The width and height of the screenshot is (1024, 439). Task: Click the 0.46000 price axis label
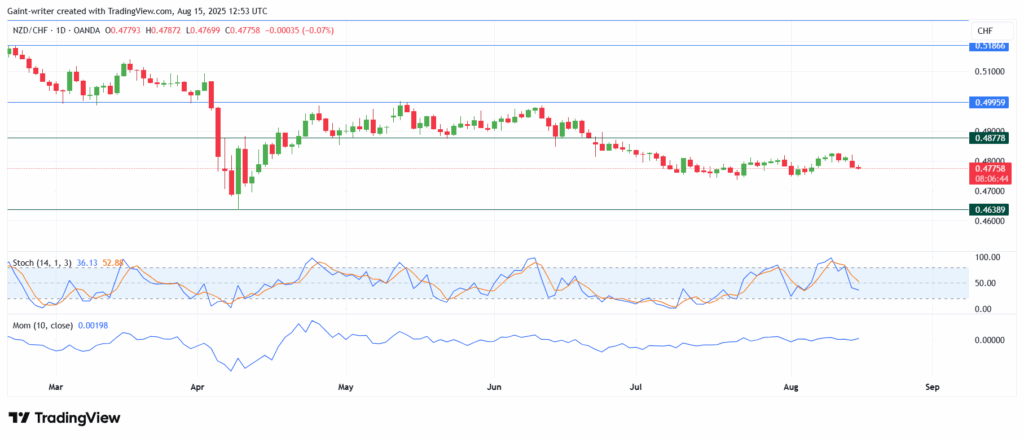(989, 222)
